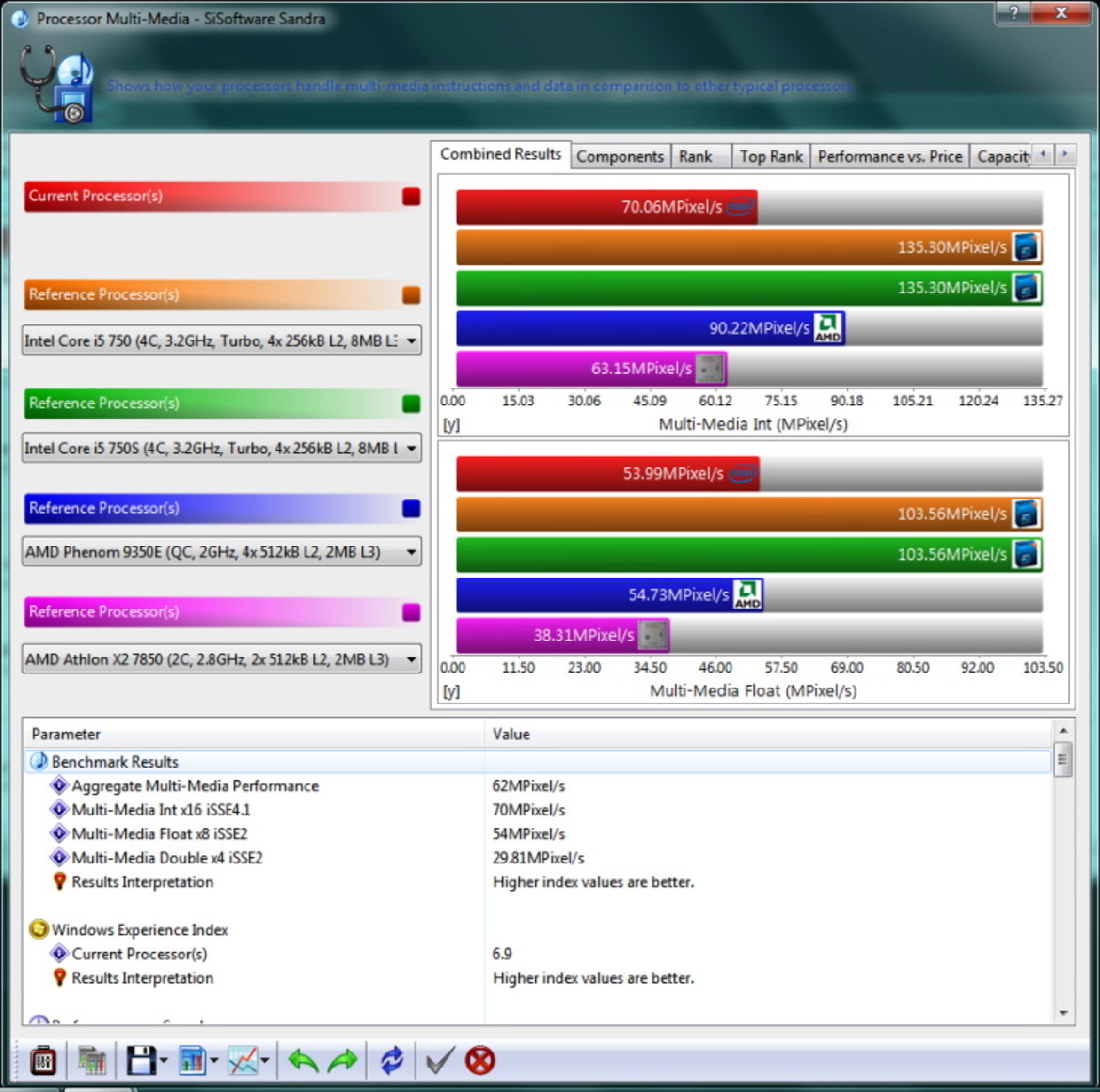This screenshot has width=1100, height=1092.
Task: Click the bar chart view toolbar icon
Action: [192, 1060]
